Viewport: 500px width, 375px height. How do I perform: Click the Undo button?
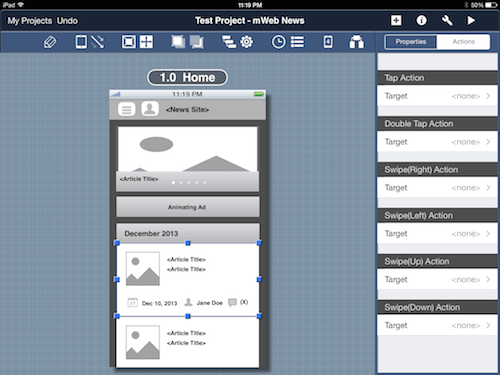coord(67,21)
